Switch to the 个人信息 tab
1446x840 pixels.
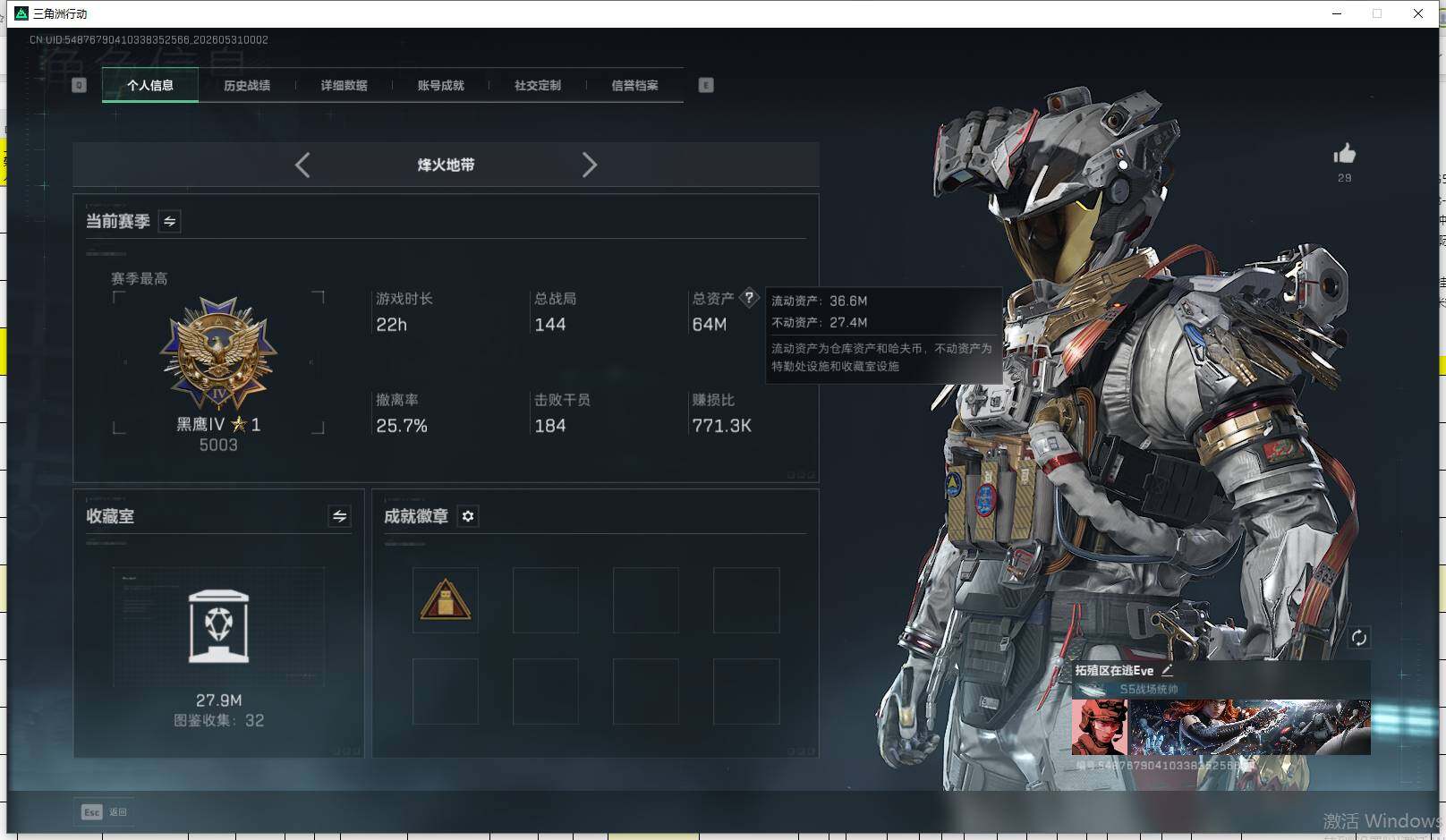click(150, 86)
